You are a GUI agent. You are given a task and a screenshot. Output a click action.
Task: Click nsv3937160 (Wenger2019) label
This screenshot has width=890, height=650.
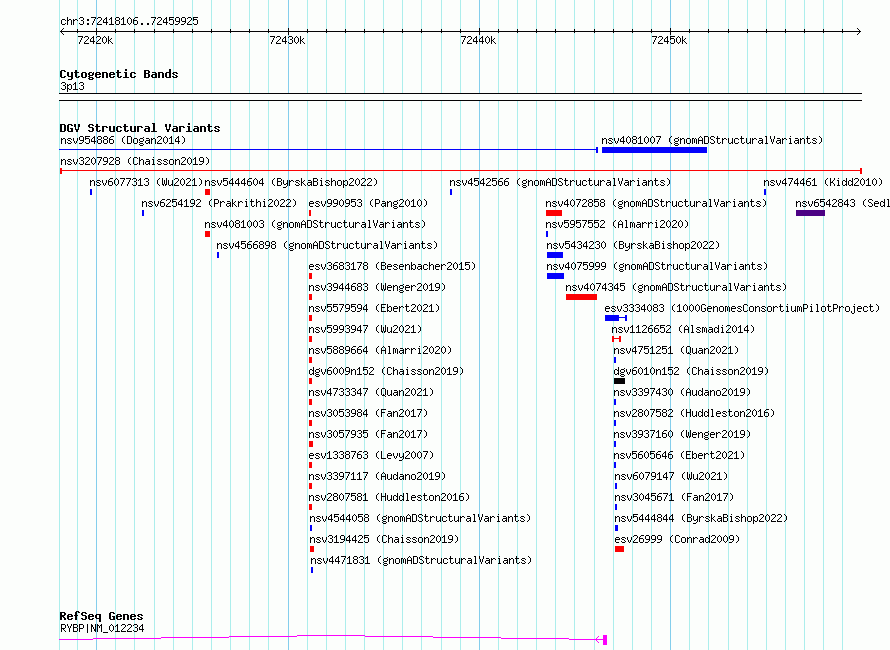click(x=682, y=434)
